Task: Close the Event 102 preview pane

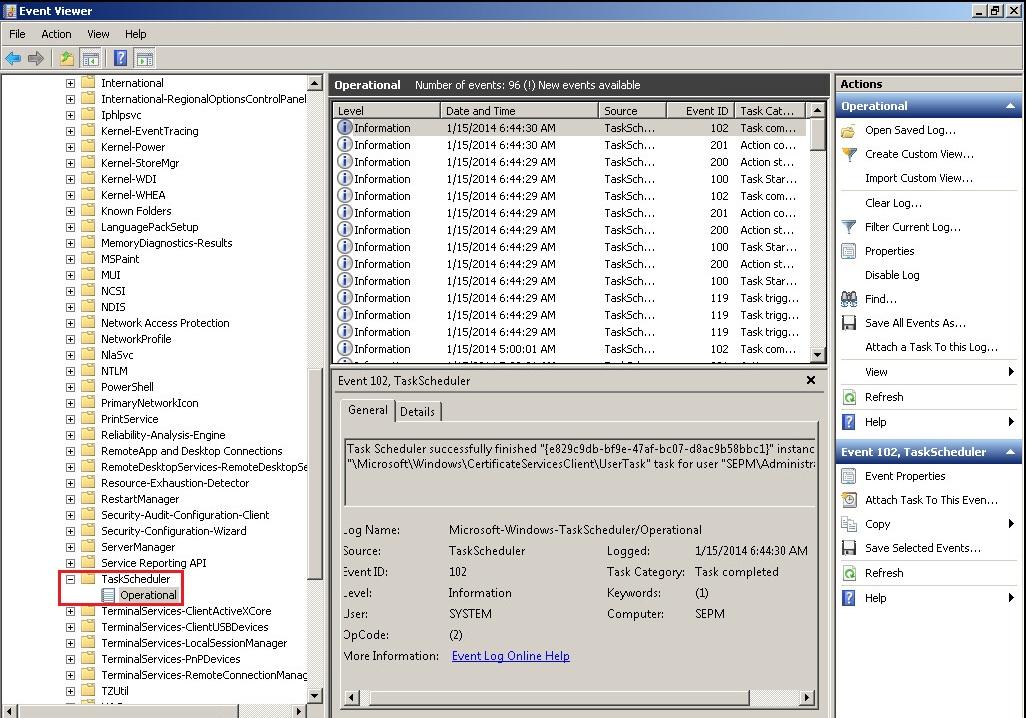Action: [x=811, y=380]
